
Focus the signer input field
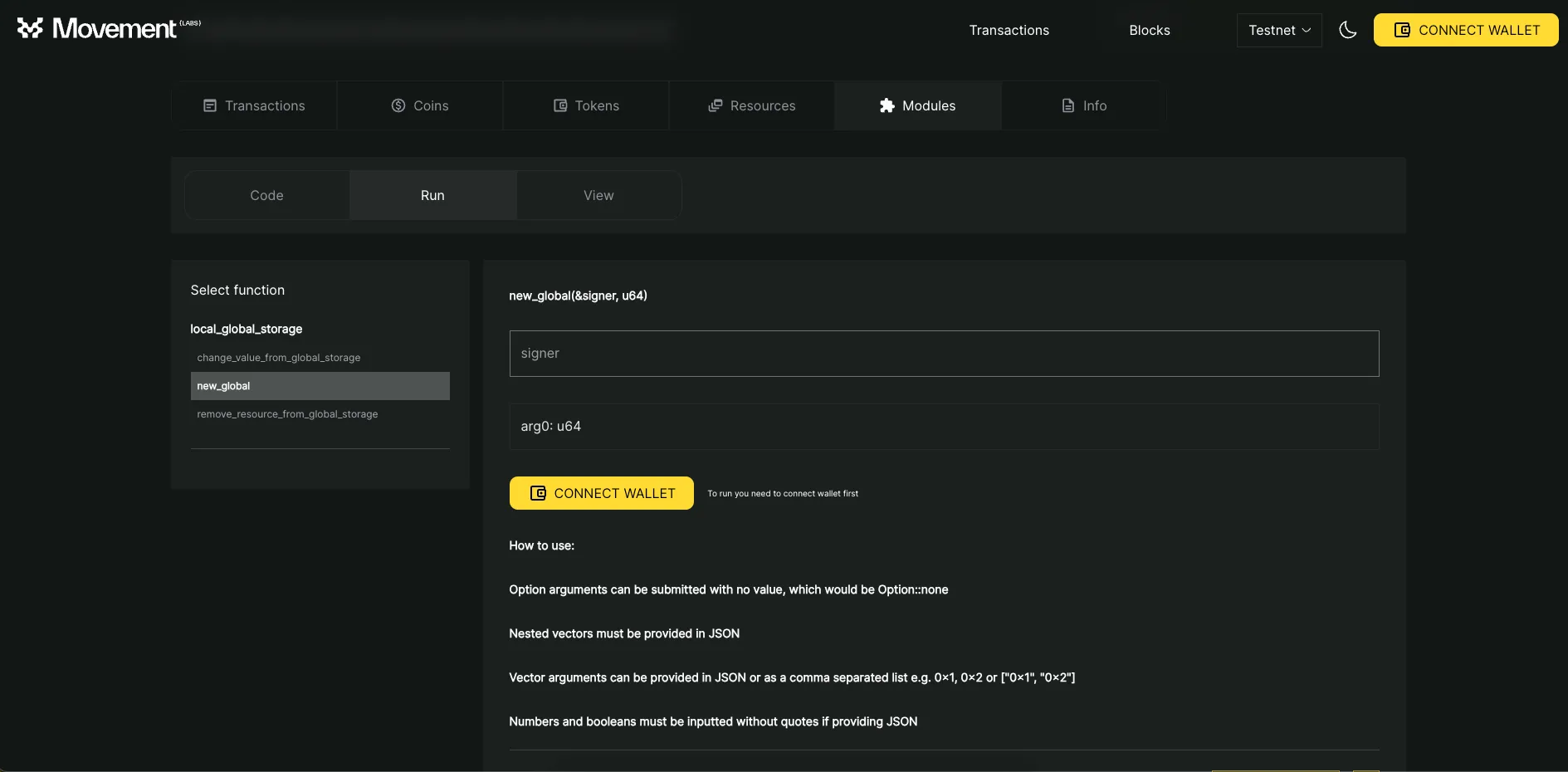coord(944,354)
